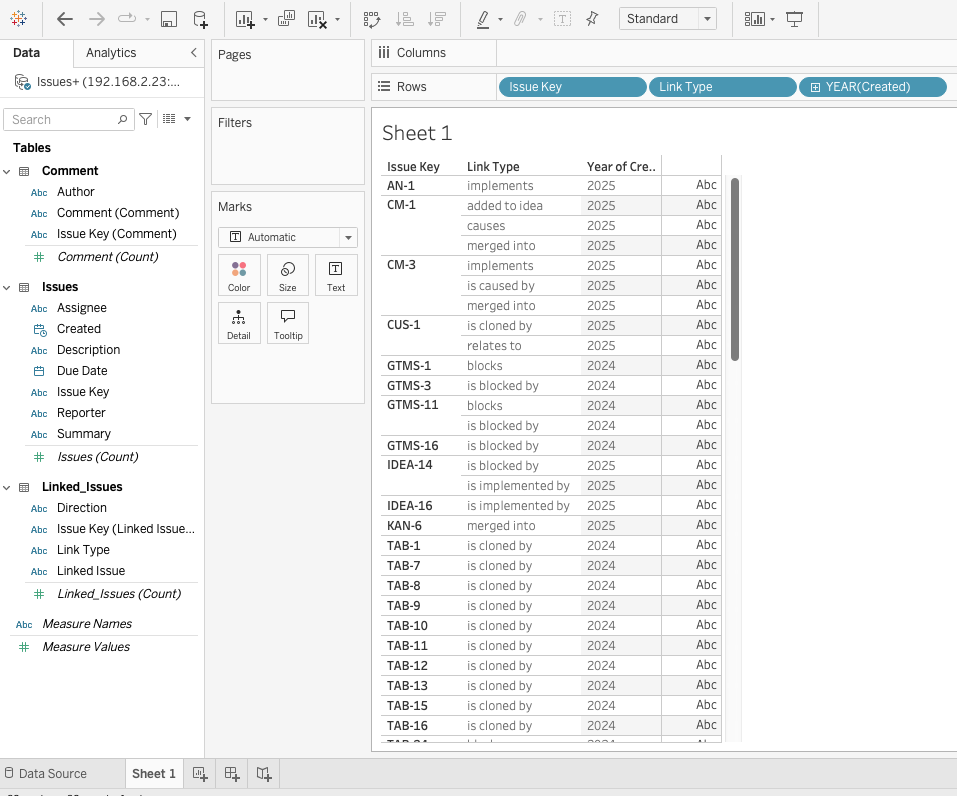Click the Group Members paperclip icon
Image resolution: width=957 pixels, height=796 pixels.
pos(520,19)
